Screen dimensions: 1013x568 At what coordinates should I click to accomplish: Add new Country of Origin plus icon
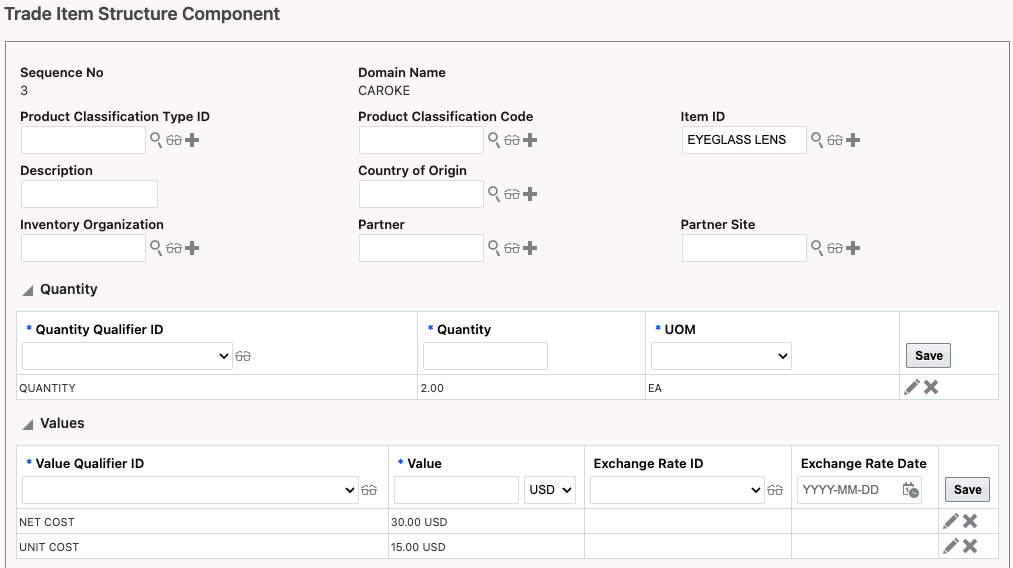pos(530,195)
